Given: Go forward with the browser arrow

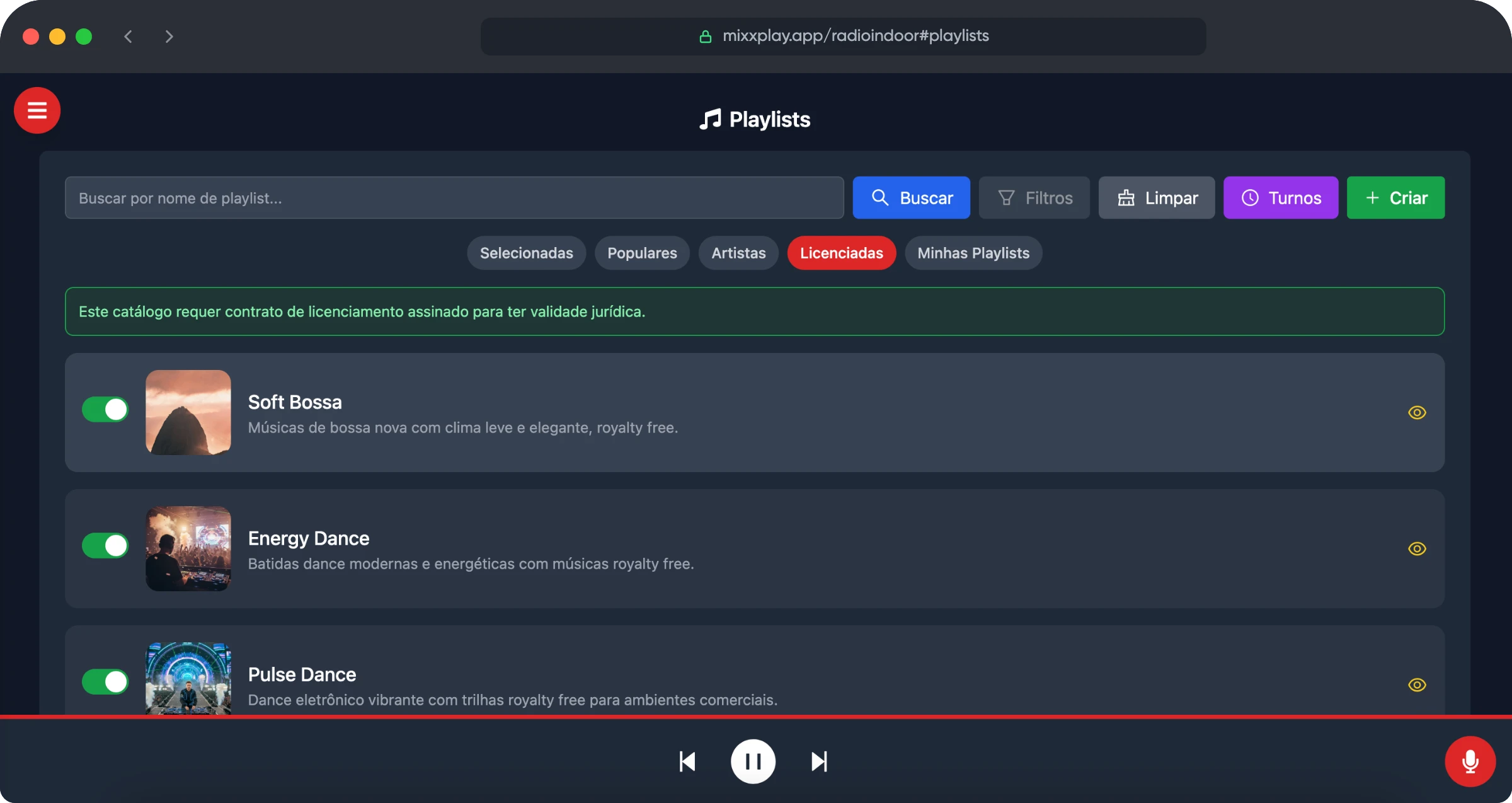Looking at the screenshot, I should [168, 37].
